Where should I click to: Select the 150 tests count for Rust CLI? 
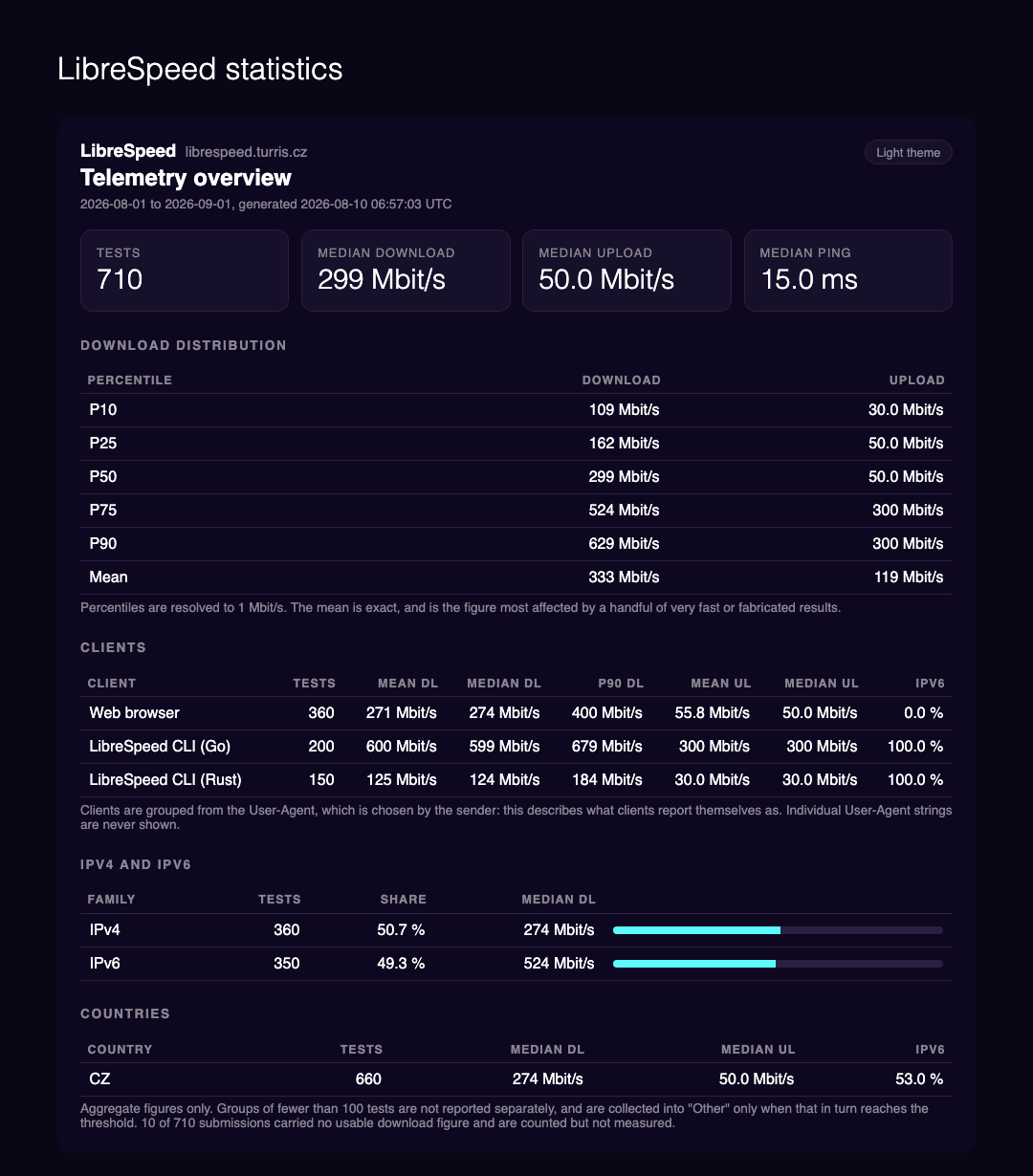[321, 780]
